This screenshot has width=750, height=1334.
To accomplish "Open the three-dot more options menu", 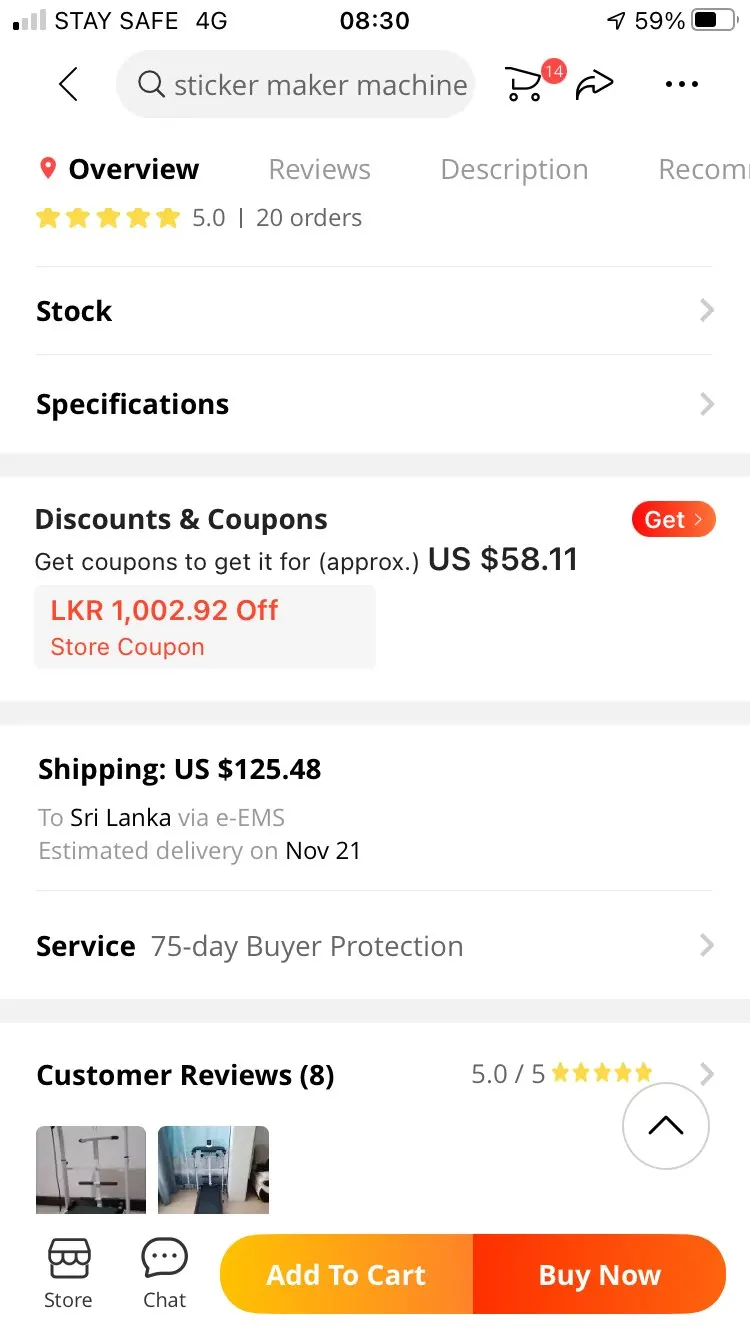I will (682, 85).
